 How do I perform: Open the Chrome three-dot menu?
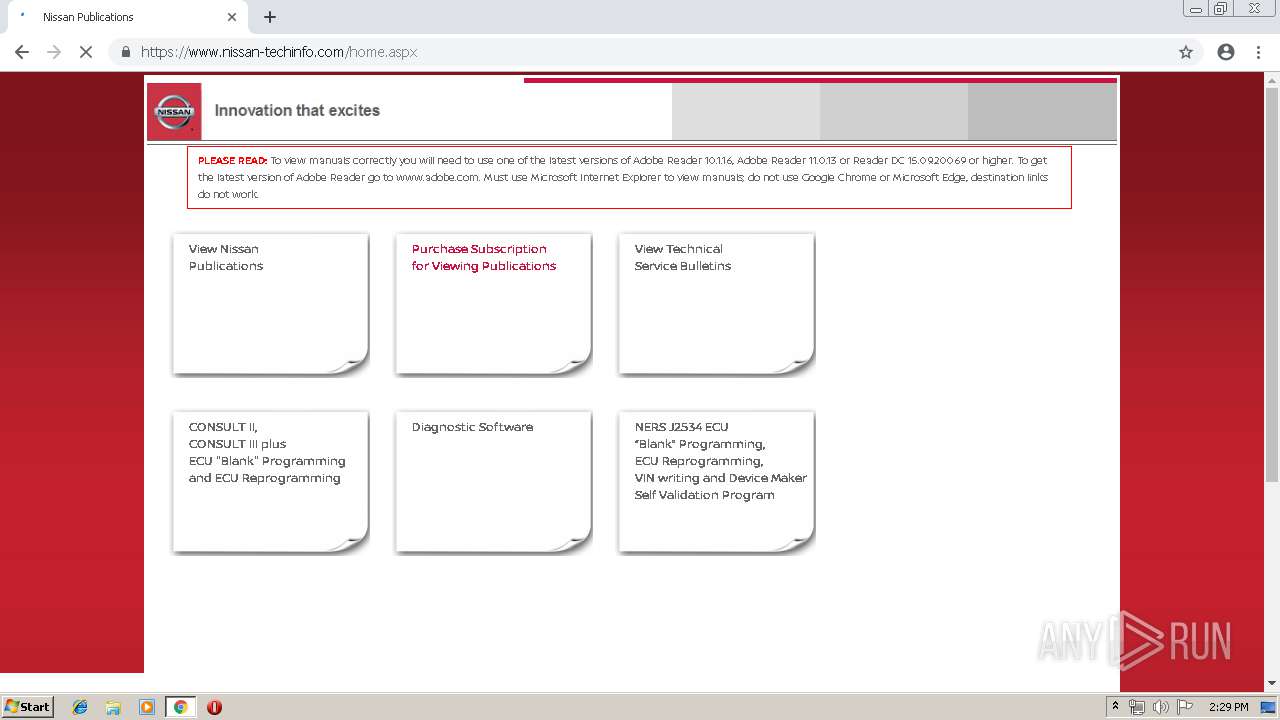[1258, 52]
